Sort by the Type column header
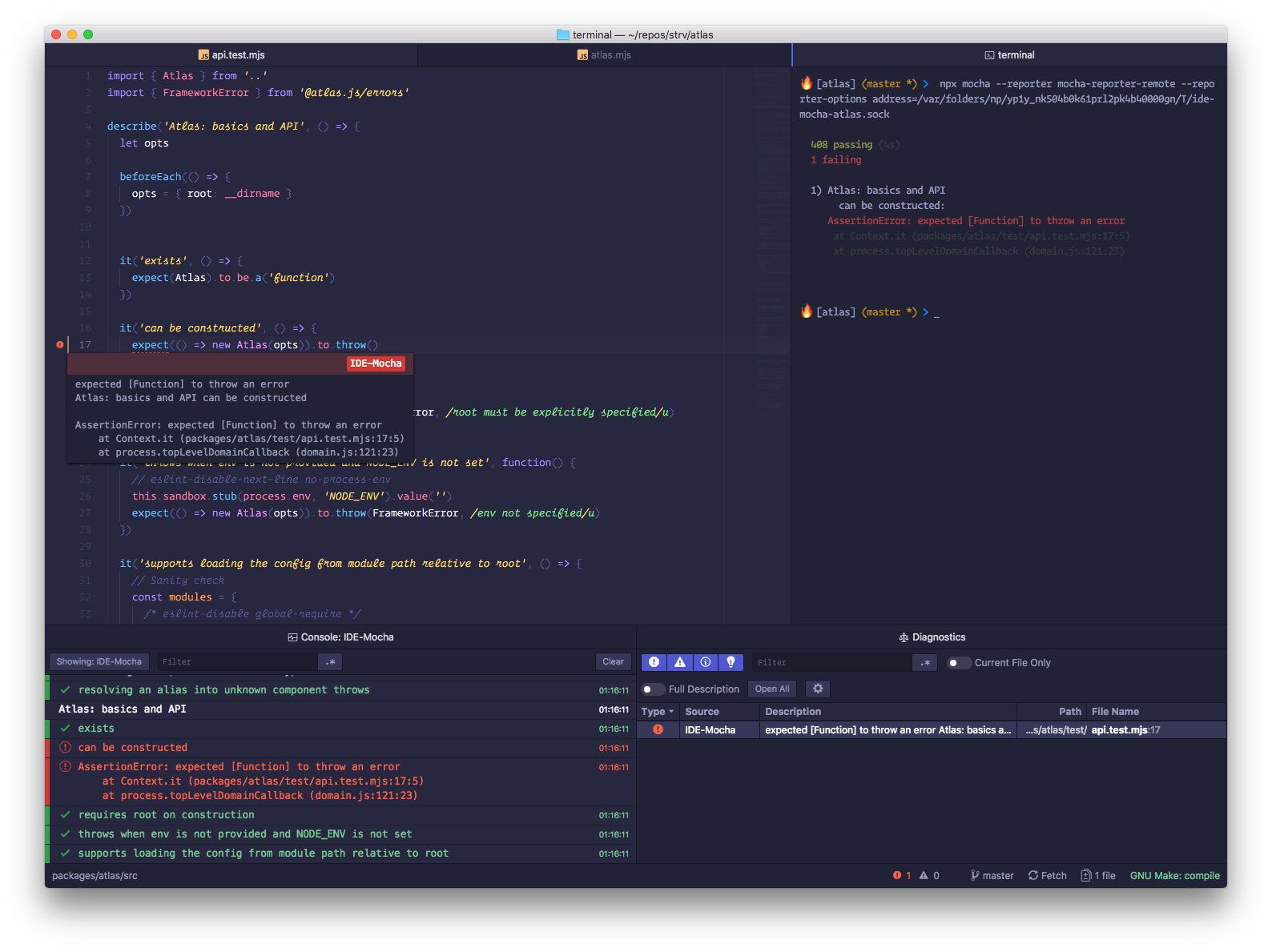 tap(658, 712)
